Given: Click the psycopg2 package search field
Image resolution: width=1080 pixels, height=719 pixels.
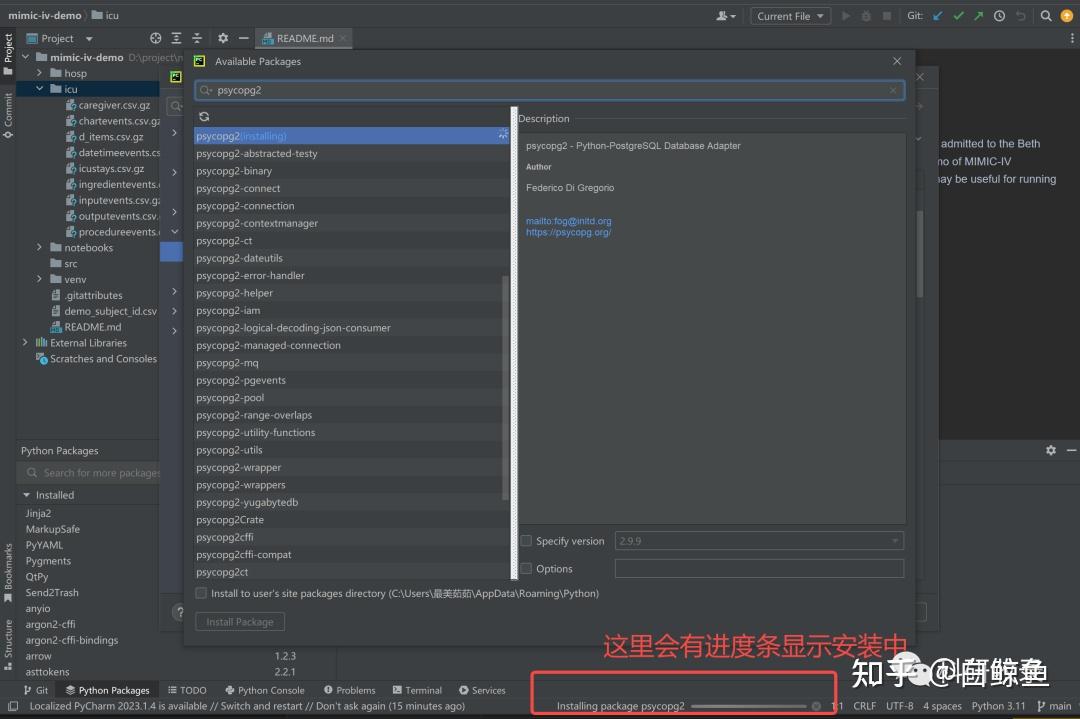Looking at the screenshot, I should 550,89.
